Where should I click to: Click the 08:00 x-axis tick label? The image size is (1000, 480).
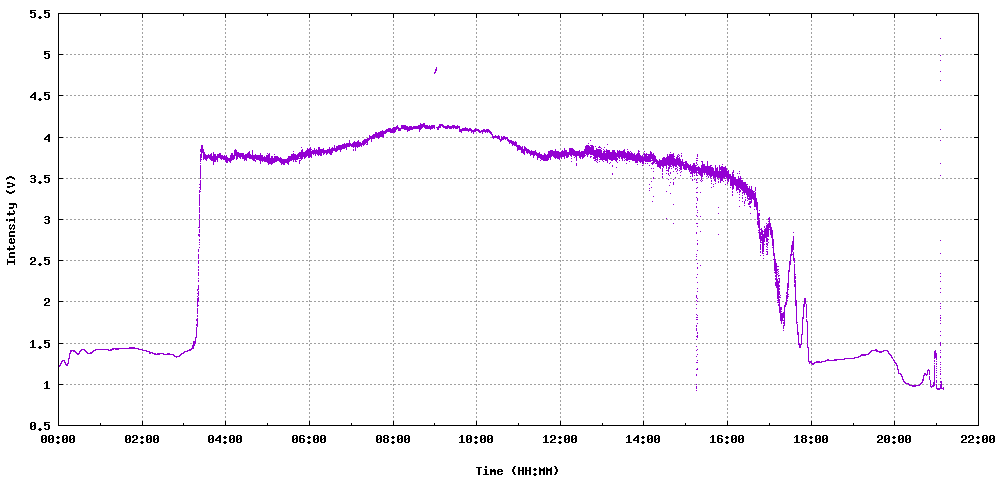click(393, 439)
